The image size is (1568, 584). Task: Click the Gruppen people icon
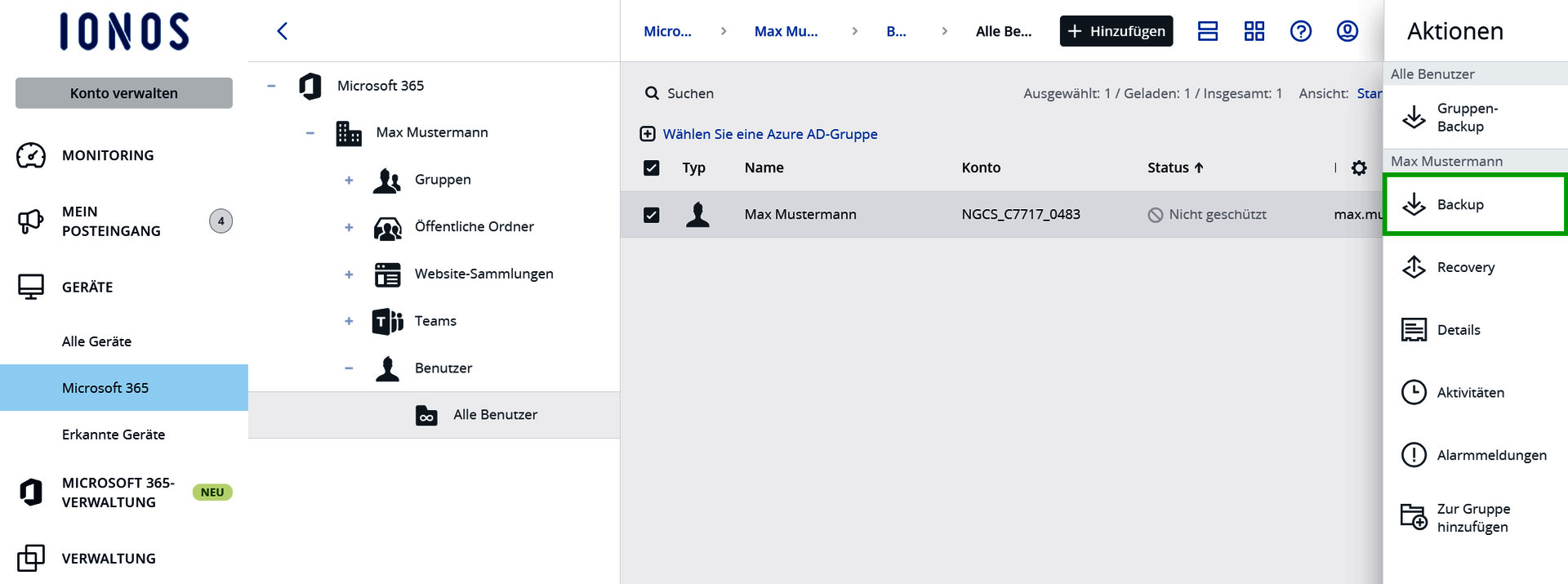387,180
